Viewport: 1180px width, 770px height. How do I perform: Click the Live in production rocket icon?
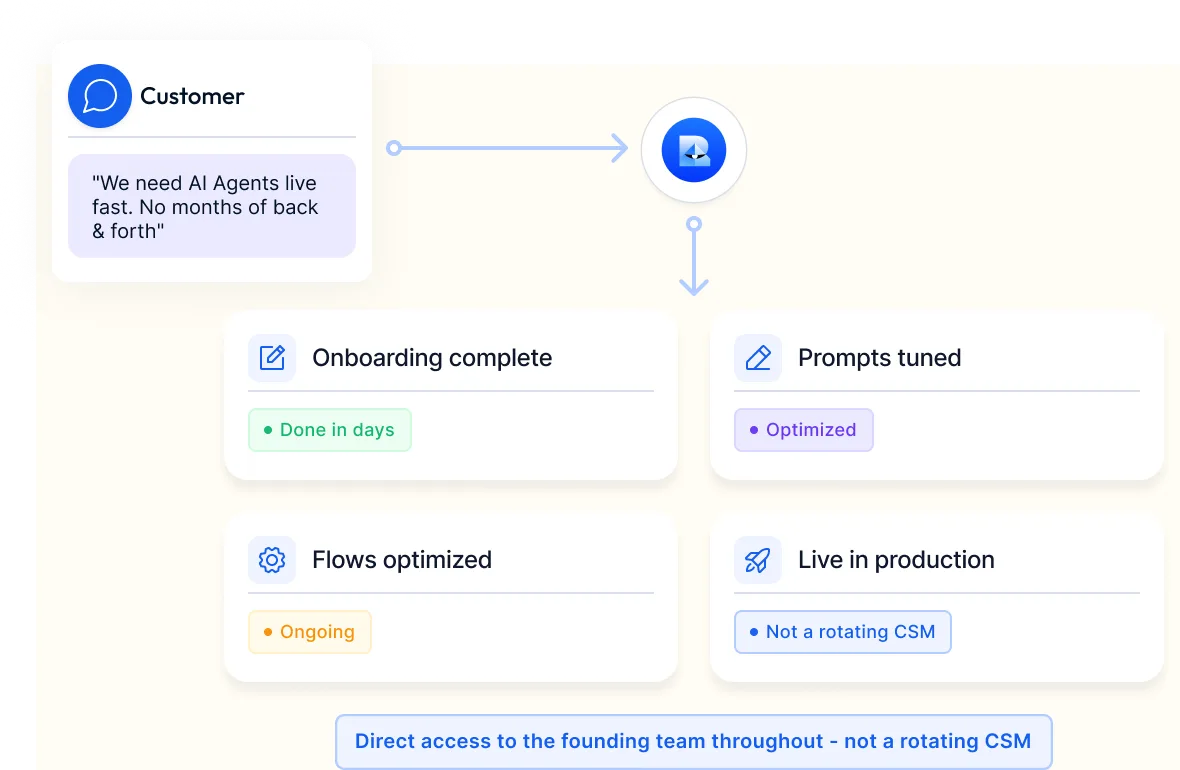click(758, 559)
